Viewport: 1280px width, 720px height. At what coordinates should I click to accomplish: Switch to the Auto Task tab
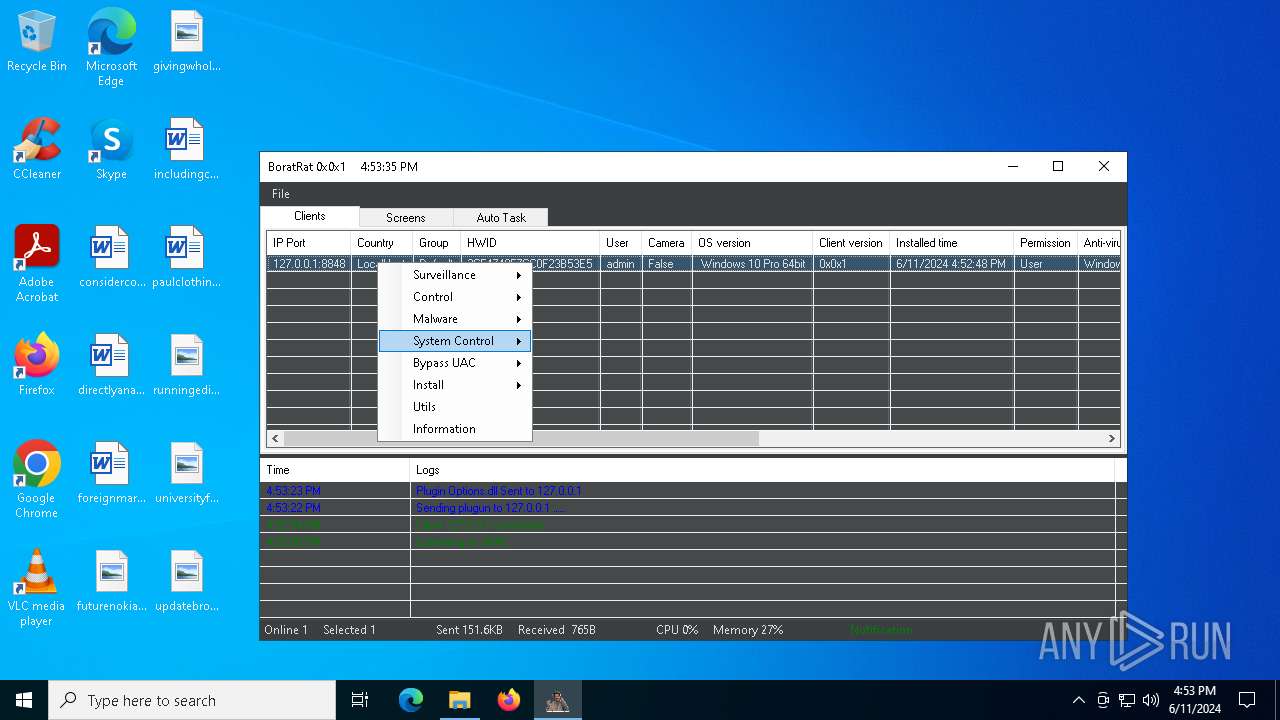click(501, 217)
